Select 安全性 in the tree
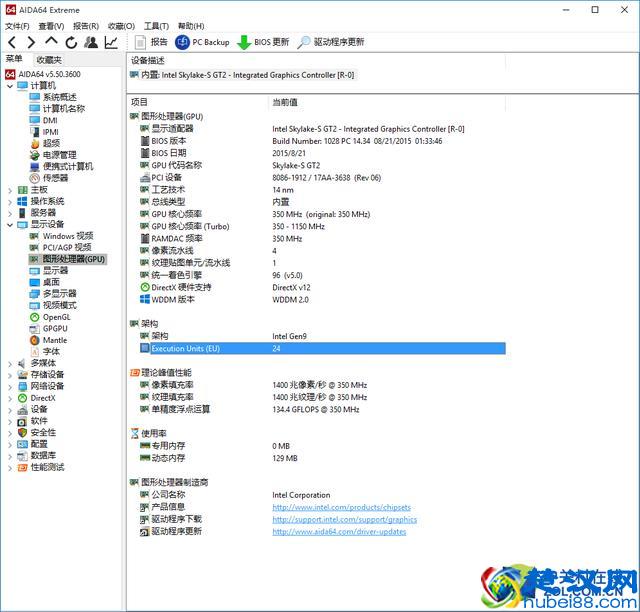This screenshot has width=640, height=612. click(37, 433)
